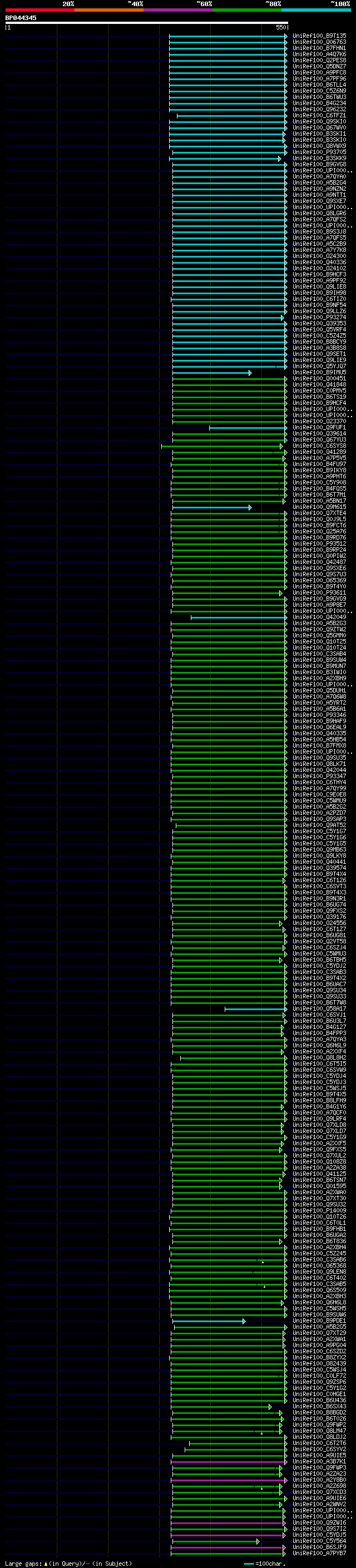Select the BP044345 query name

(x=21, y=18)
